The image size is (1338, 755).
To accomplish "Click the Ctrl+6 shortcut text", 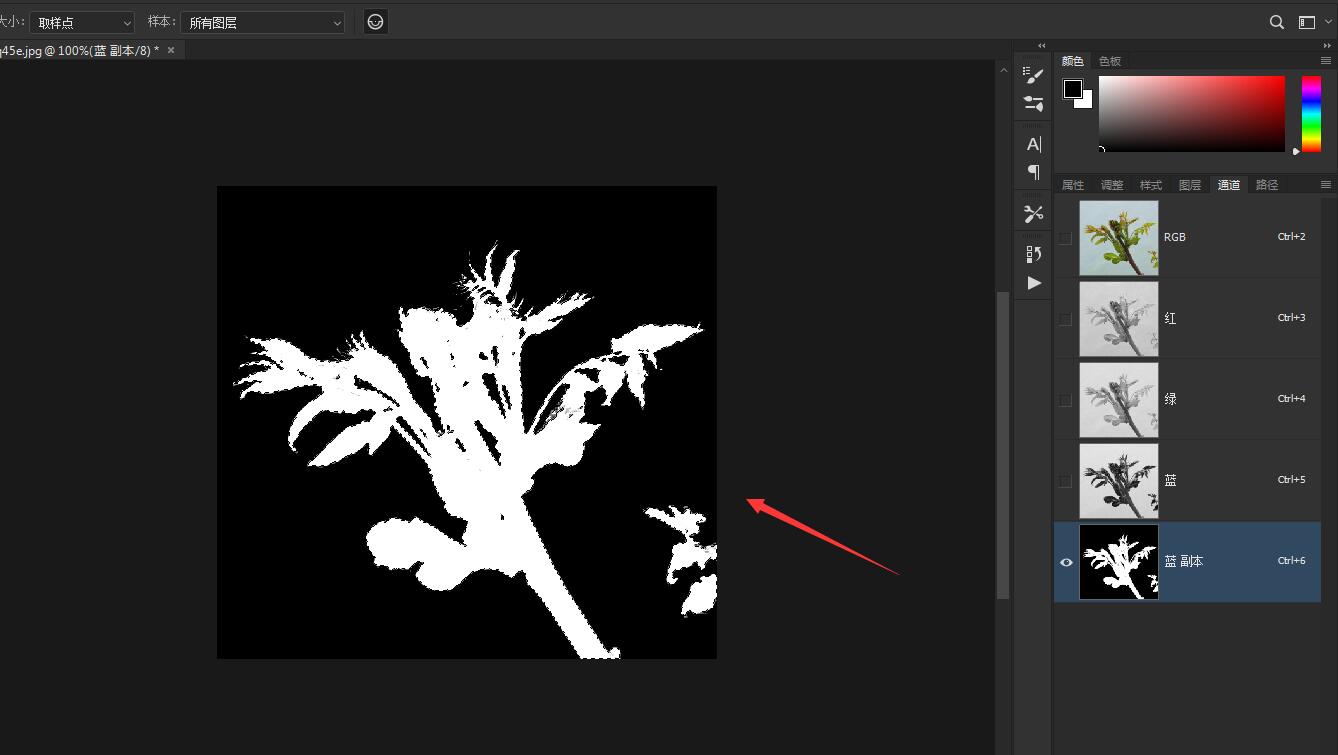I will pos(1291,561).
